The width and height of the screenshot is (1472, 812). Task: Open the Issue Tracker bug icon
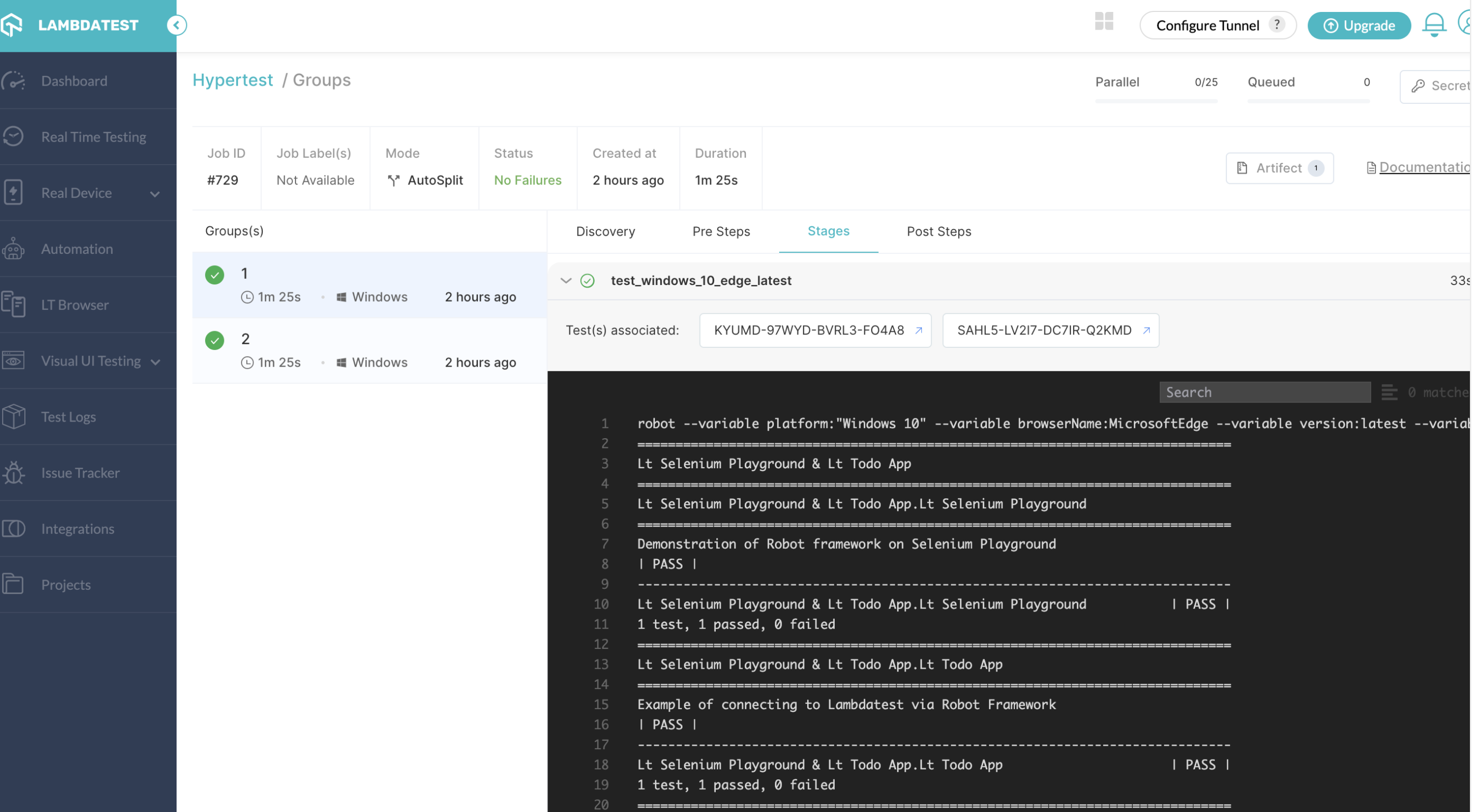pos(13,472)
